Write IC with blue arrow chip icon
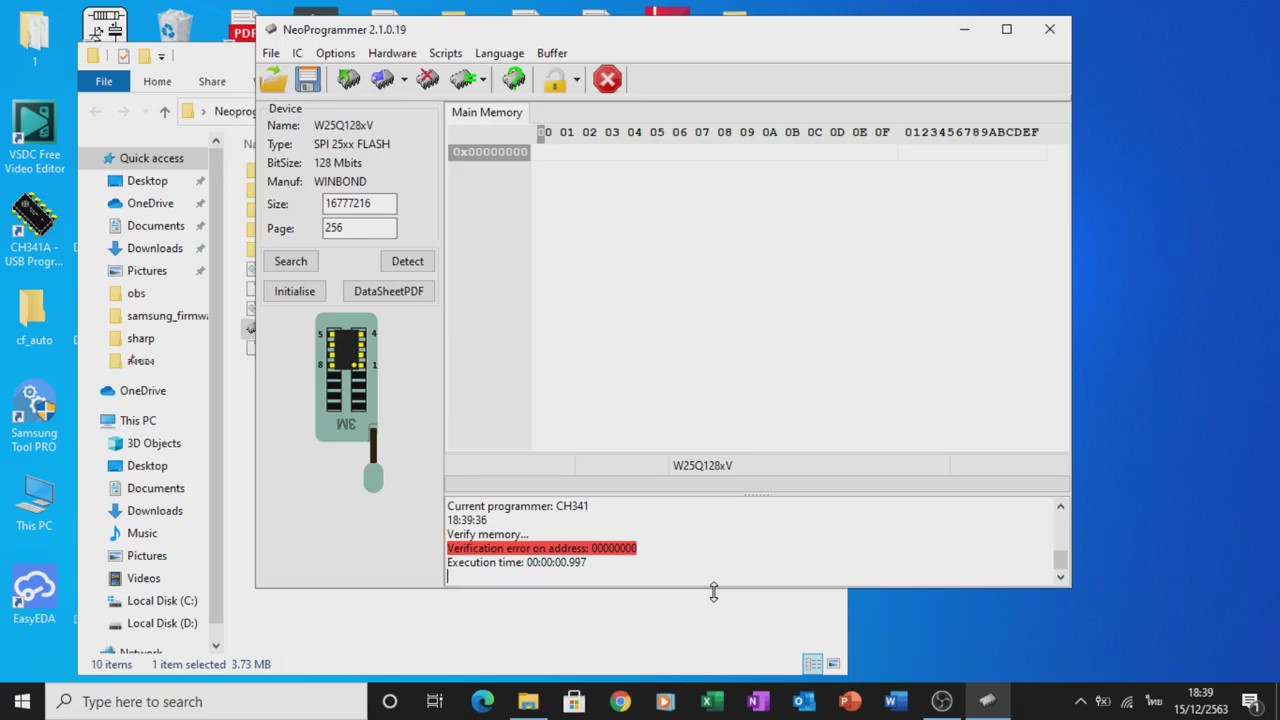 pyautogui.click(x=382, y=80)
